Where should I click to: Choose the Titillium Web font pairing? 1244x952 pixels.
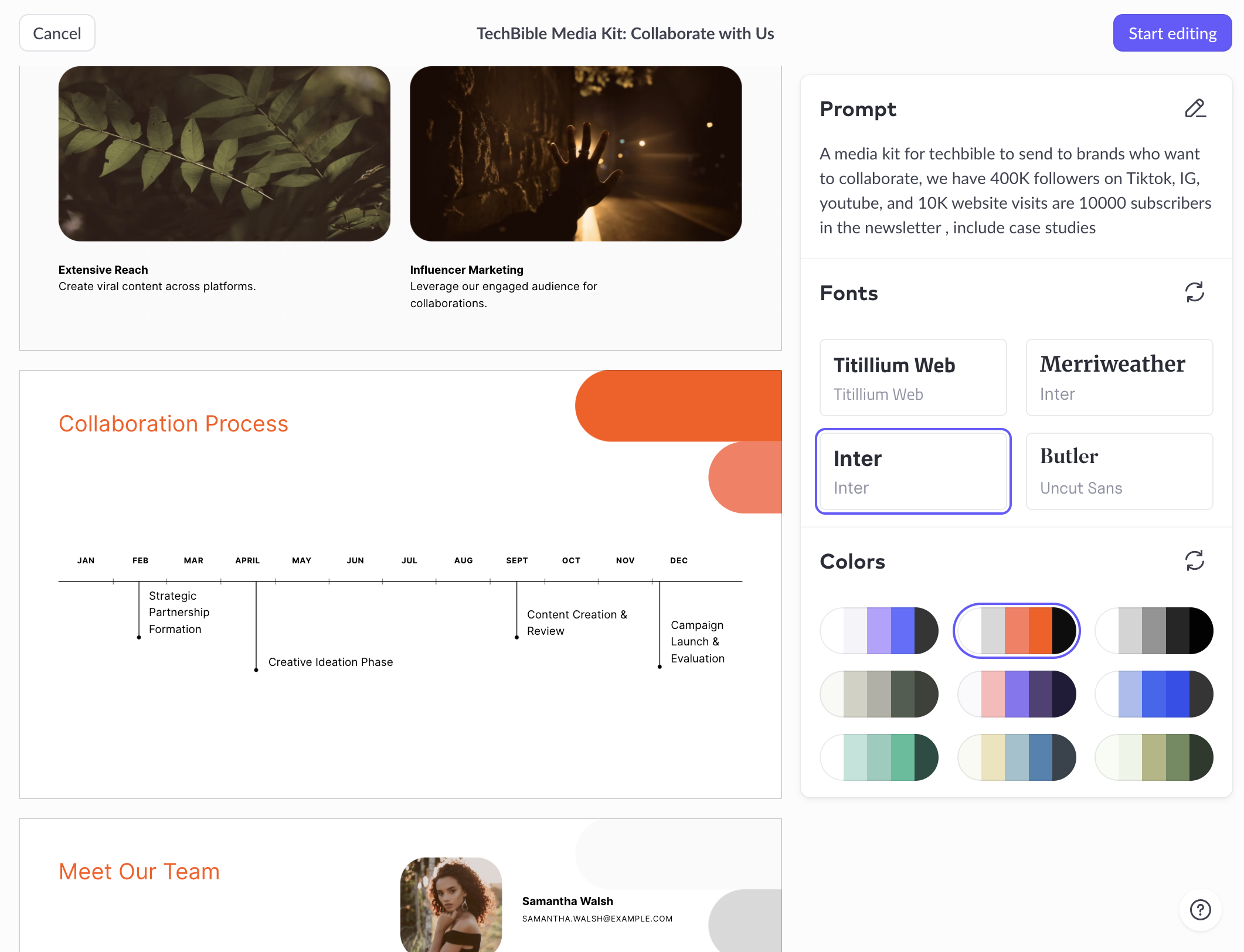[x=913, y=378]
